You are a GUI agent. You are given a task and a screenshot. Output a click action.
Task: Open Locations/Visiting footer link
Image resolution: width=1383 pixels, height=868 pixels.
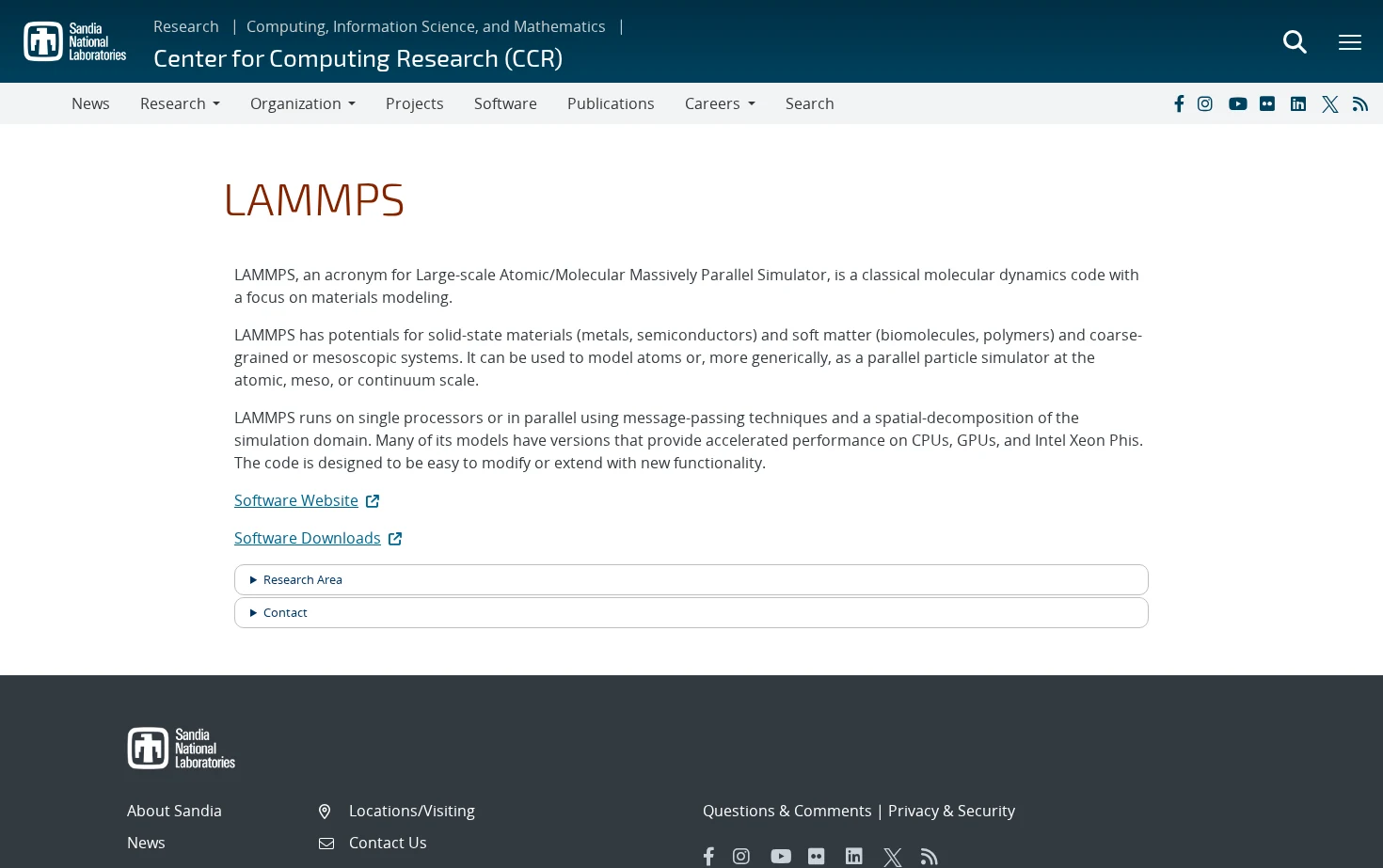pos(412,811)
